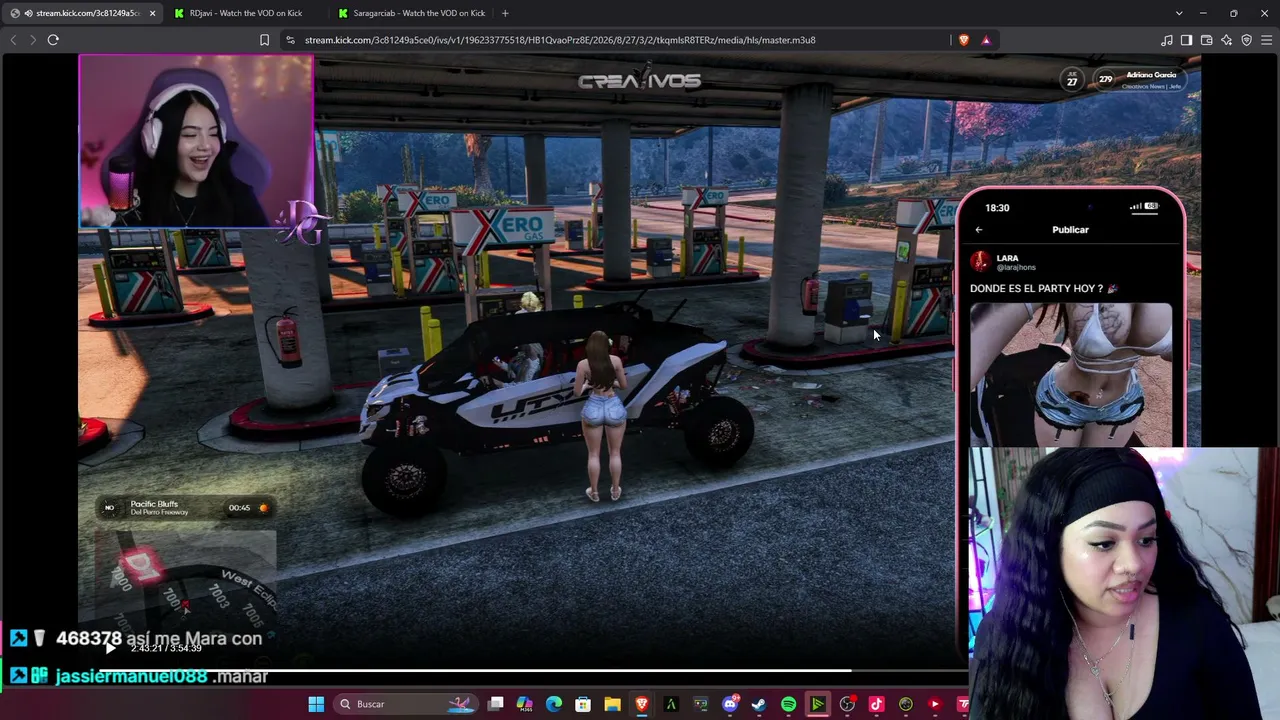
Task: Click the "468378" chat number text
Action: click(x=88, y=638)
